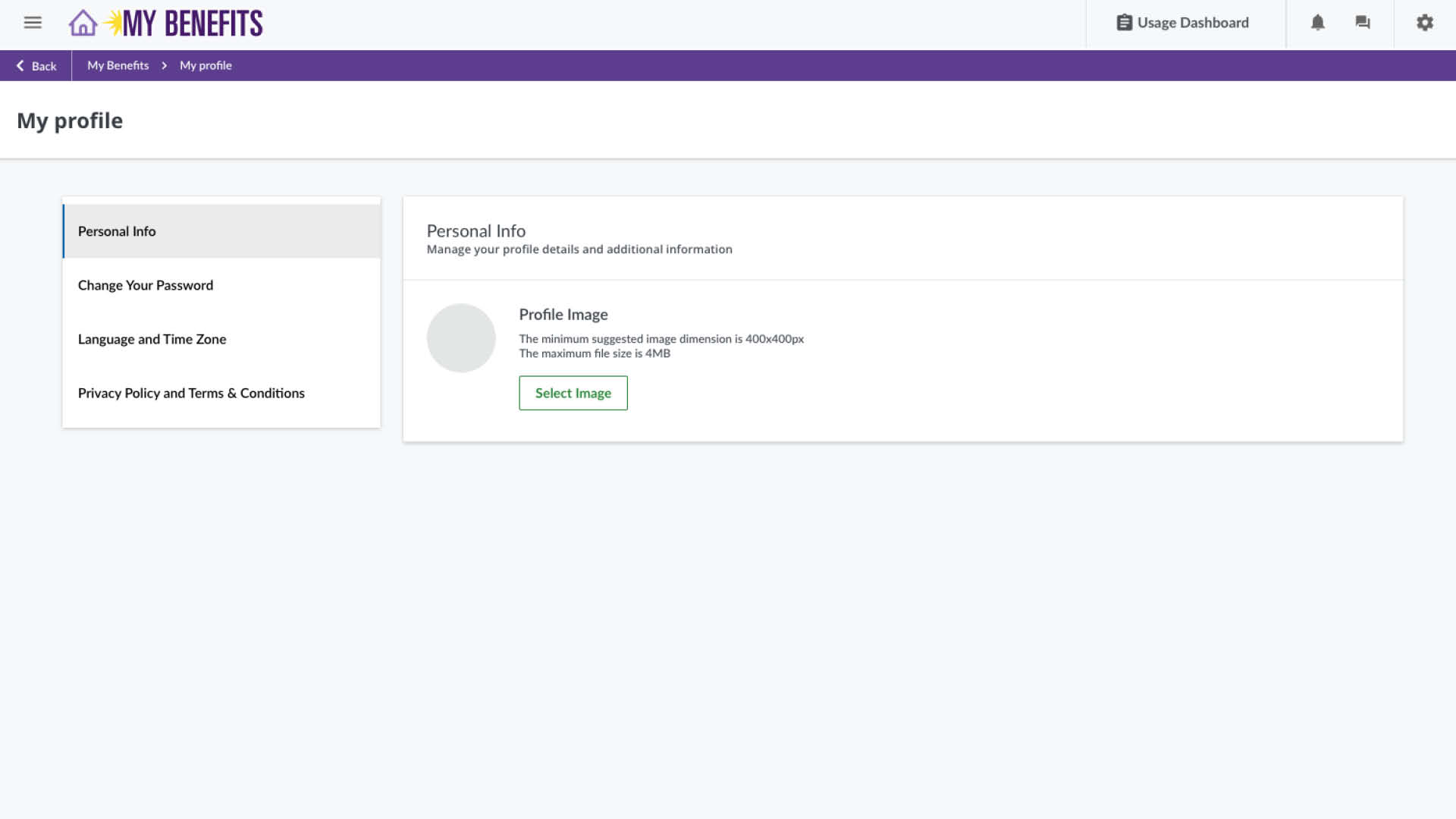The image size is (1456, 819).
Task: Open the settings gear icon
Action: (1425, 23)
